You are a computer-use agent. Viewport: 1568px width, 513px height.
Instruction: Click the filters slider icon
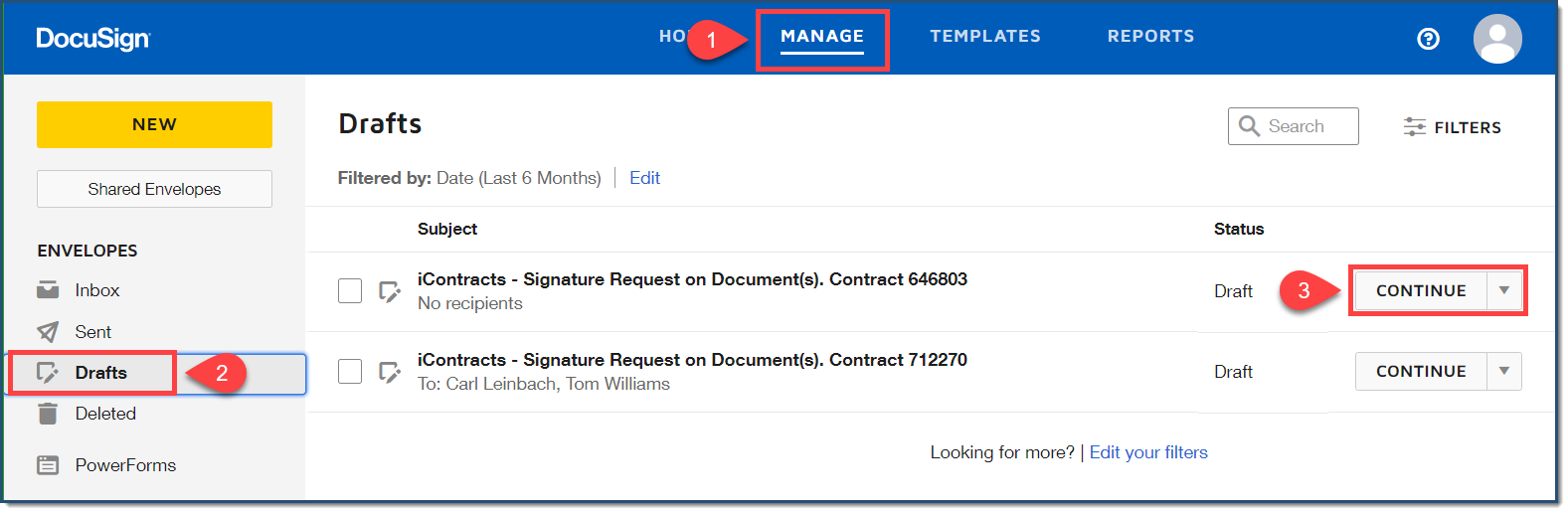pyautogui.click(x=1414, y=127)
